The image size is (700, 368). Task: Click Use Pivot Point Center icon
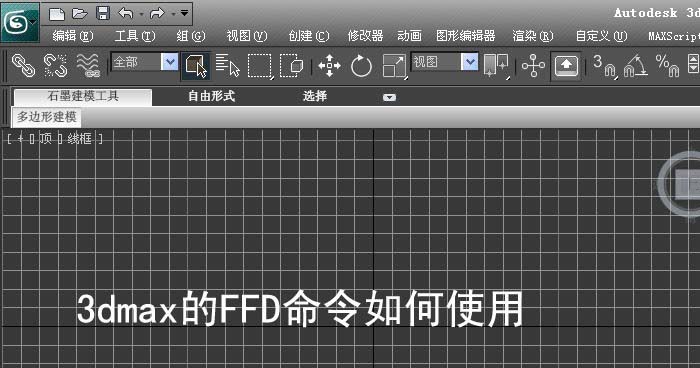coord(496,66)
